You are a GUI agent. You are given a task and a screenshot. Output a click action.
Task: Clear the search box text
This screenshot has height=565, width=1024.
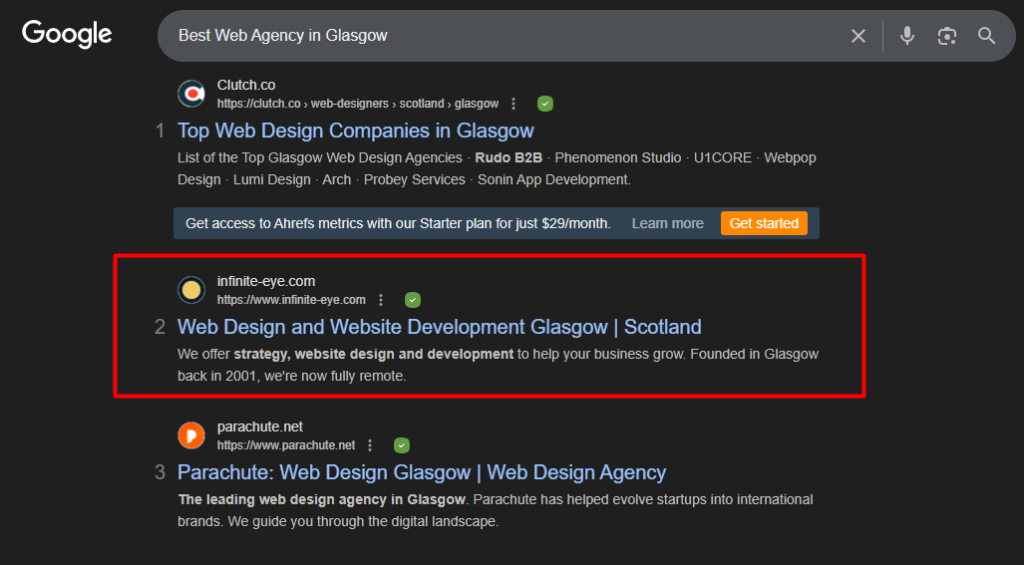858,36
